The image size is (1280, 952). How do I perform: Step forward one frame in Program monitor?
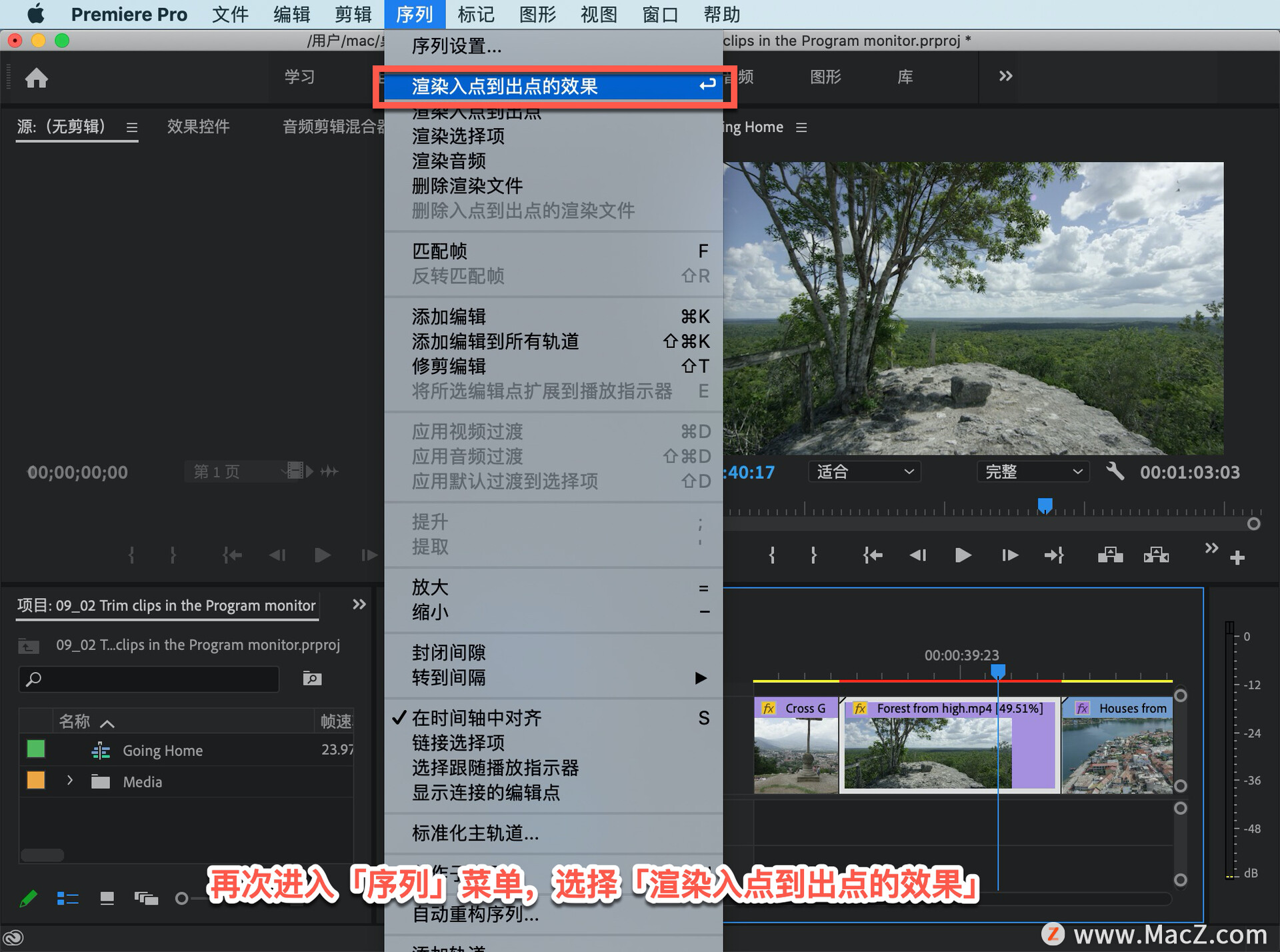[1009, 555]
